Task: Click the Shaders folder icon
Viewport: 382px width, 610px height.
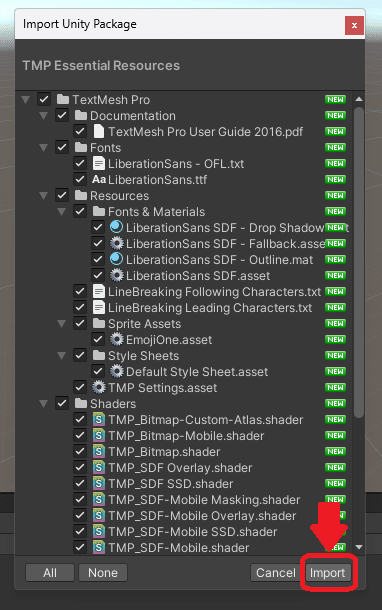Action: [x=81, y=403]
